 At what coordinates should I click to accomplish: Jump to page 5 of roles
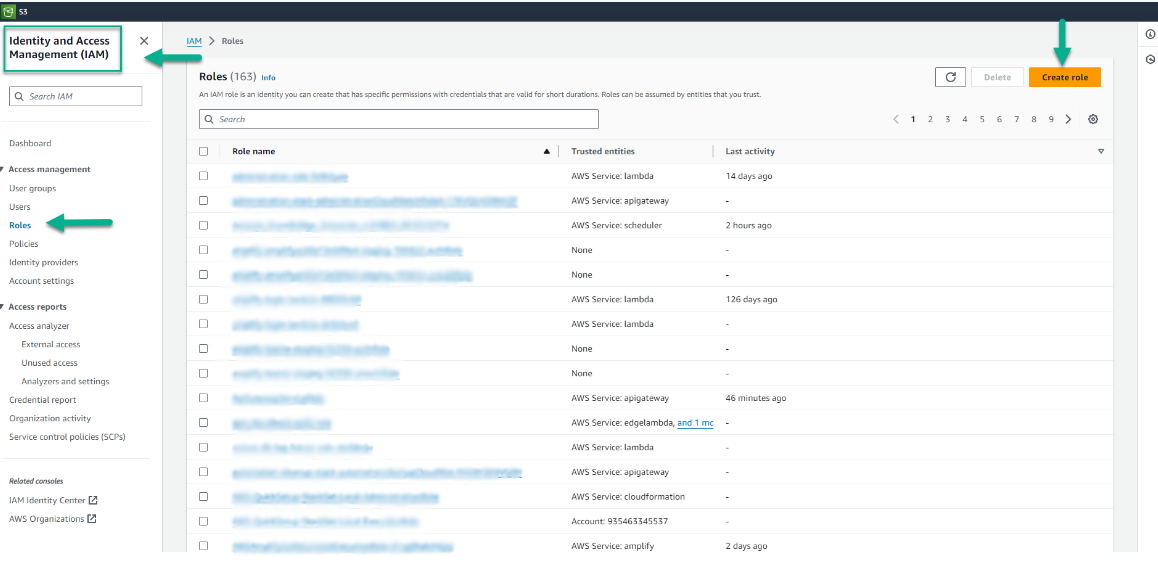(982, 119)
